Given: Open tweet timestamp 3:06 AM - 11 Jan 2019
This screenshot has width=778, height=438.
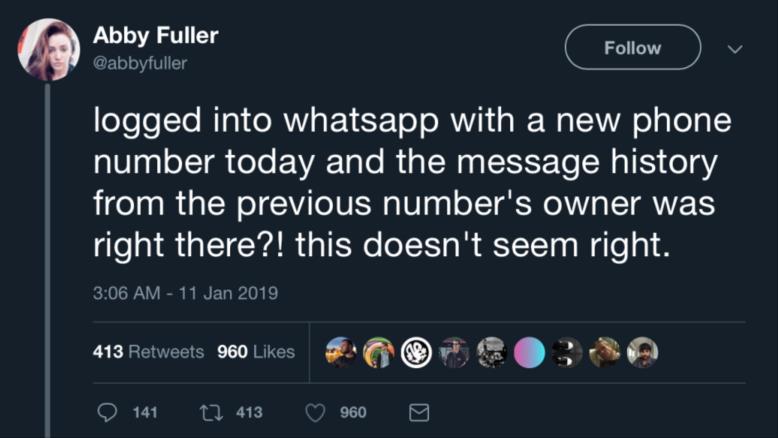Looking at the screenshot, I should (185, 293).
